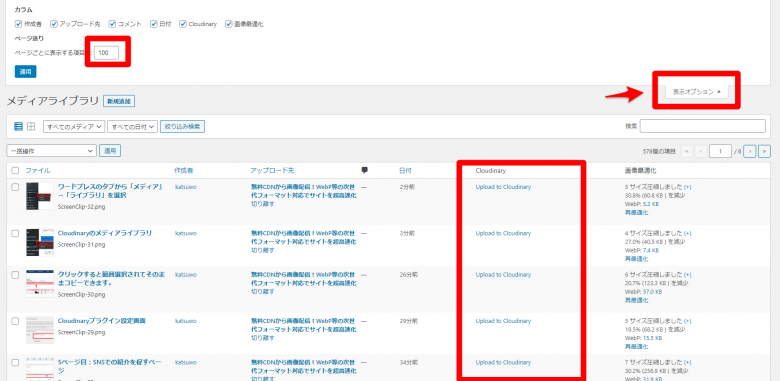The height and width of the screenshot is (381, 780).
Task: Open 'Cloudinaryプラグイン設定画面' media title
Action: click(101, 321)
